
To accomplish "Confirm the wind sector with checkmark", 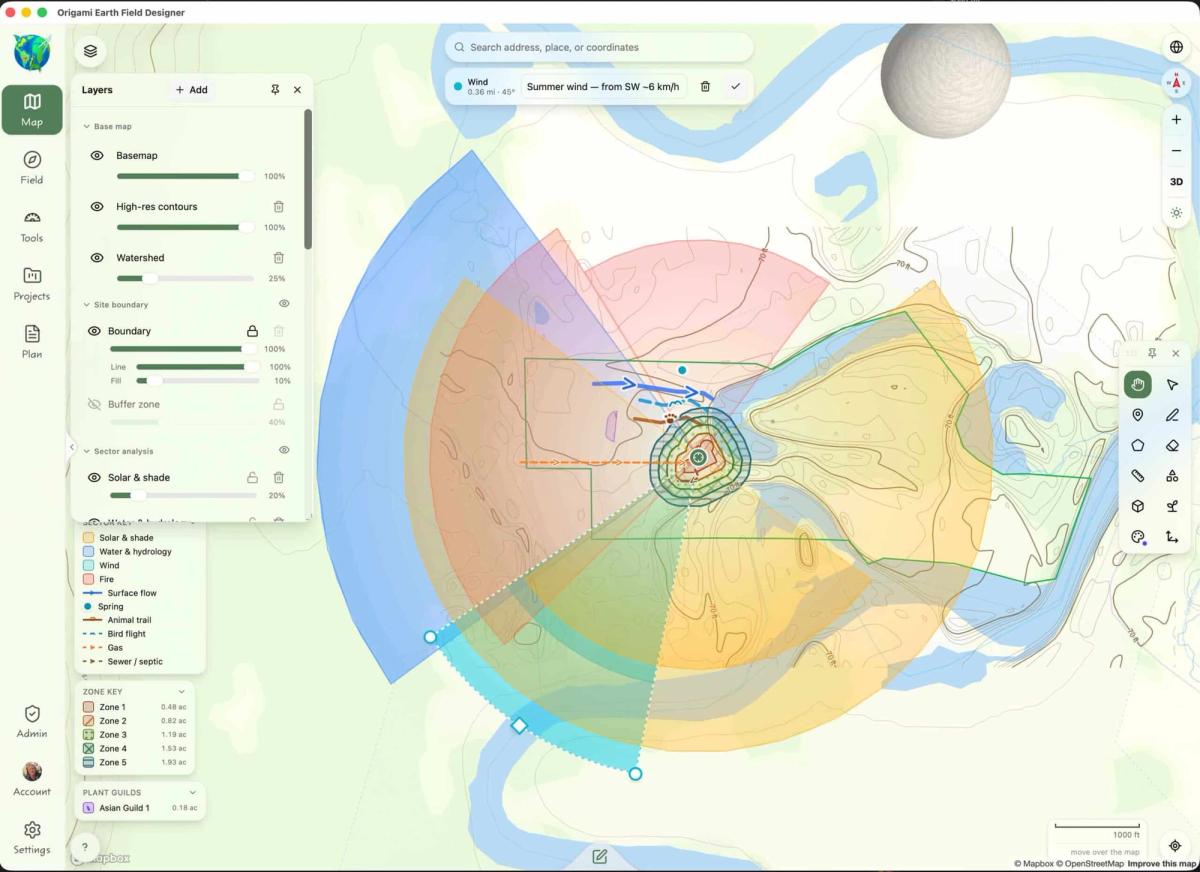I will point(736,87).
